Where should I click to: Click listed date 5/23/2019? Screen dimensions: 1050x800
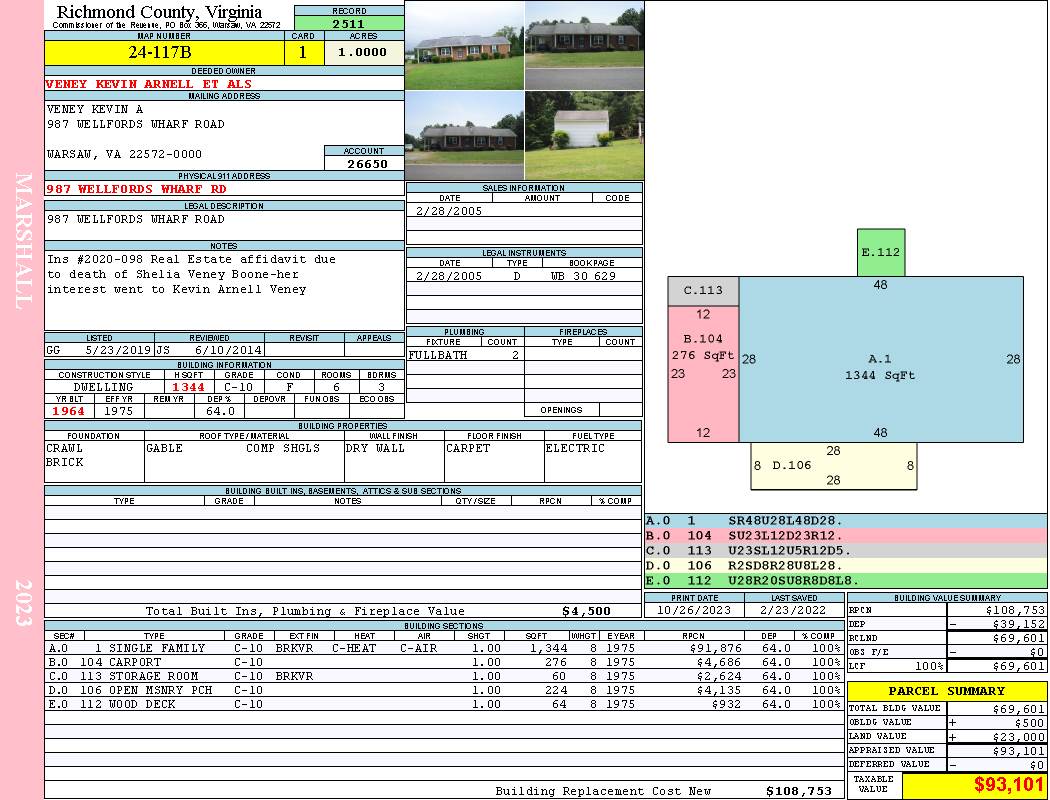(x=118, y=349)
